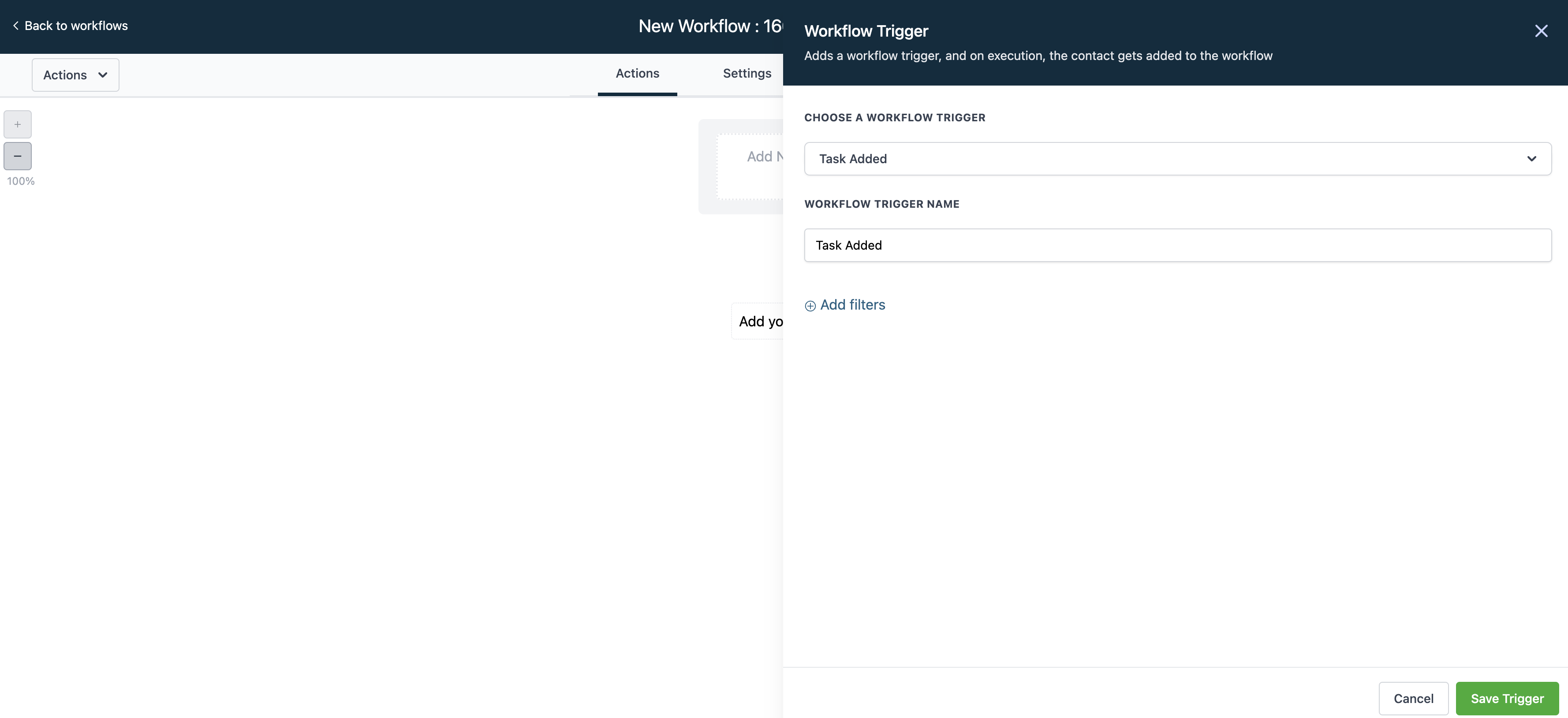Click the zoom in plus button
The image size is (1568, 718).
18,124
